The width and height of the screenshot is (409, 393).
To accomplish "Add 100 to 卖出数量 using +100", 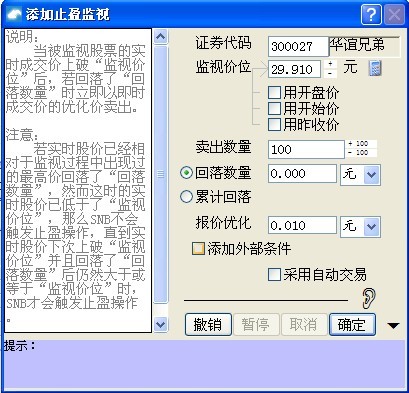I will pyautogui.click(x=362, y=144).
